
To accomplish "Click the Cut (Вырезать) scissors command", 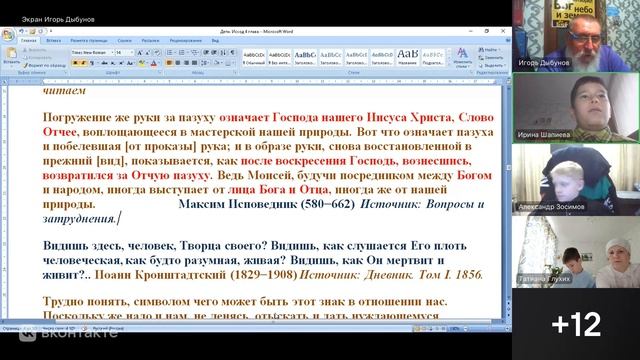I will click(x=34, y=50).
